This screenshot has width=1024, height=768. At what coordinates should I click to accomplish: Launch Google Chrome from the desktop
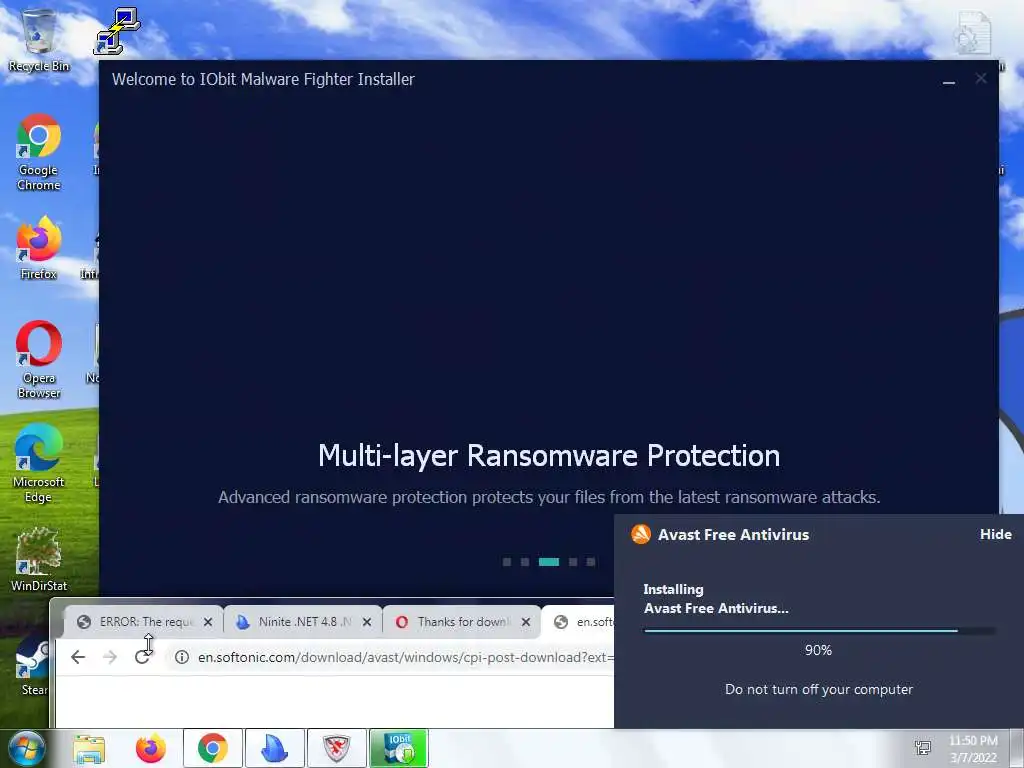39,152
